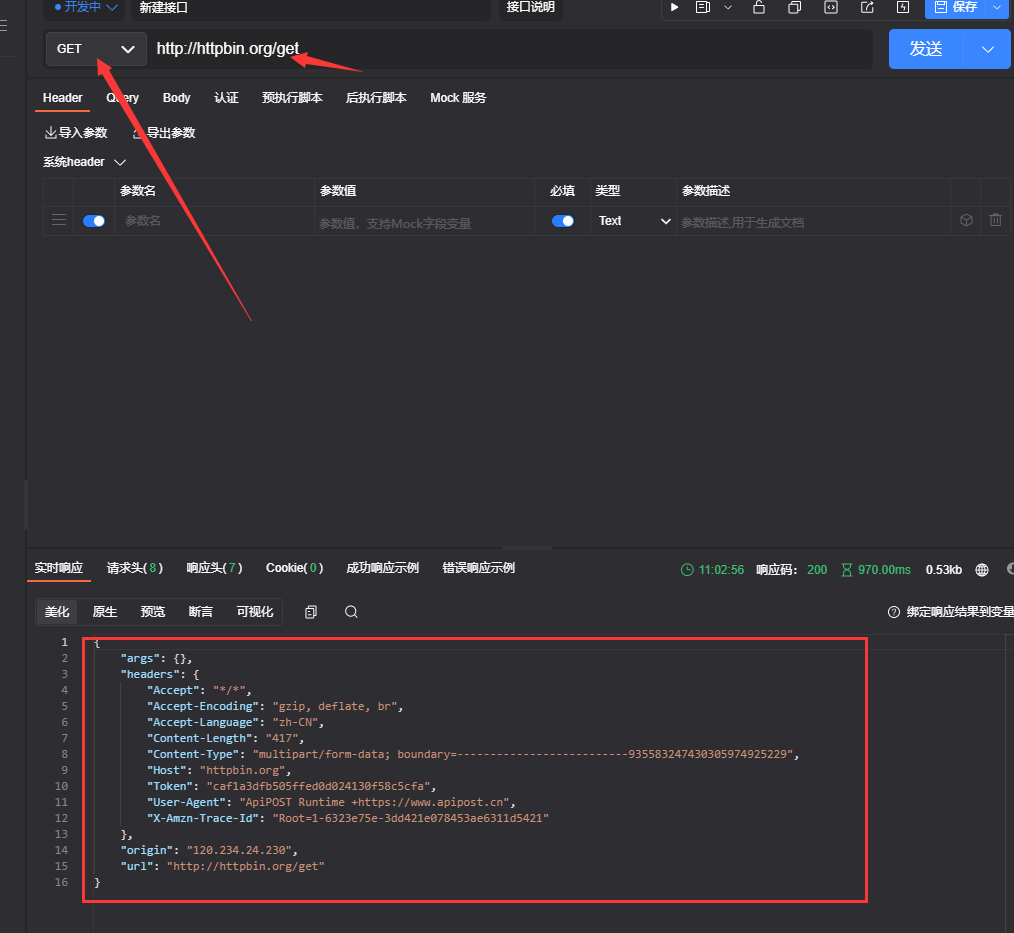
Task: Click the unlock padlock icon
Action: [759, 7]
